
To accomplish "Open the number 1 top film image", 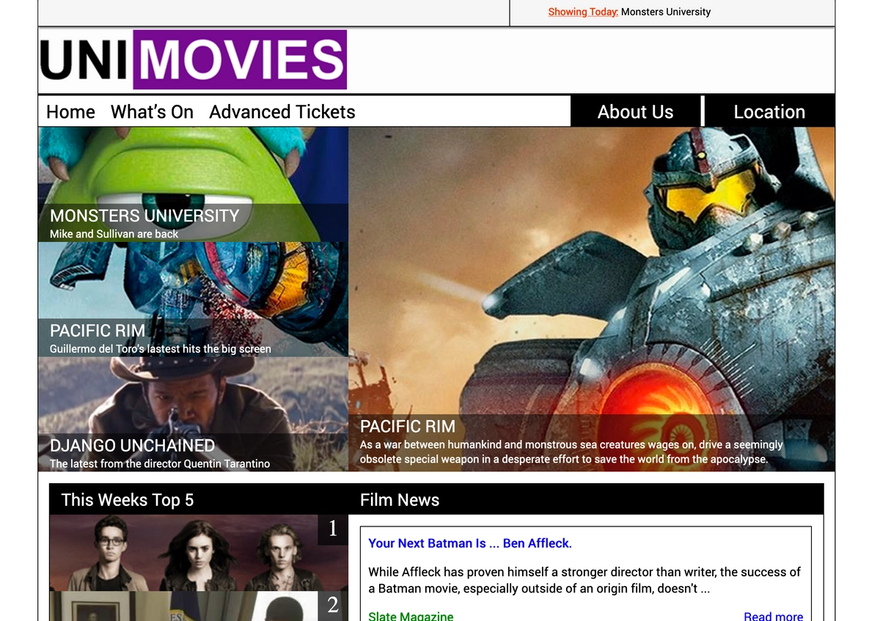I will 199,553.
